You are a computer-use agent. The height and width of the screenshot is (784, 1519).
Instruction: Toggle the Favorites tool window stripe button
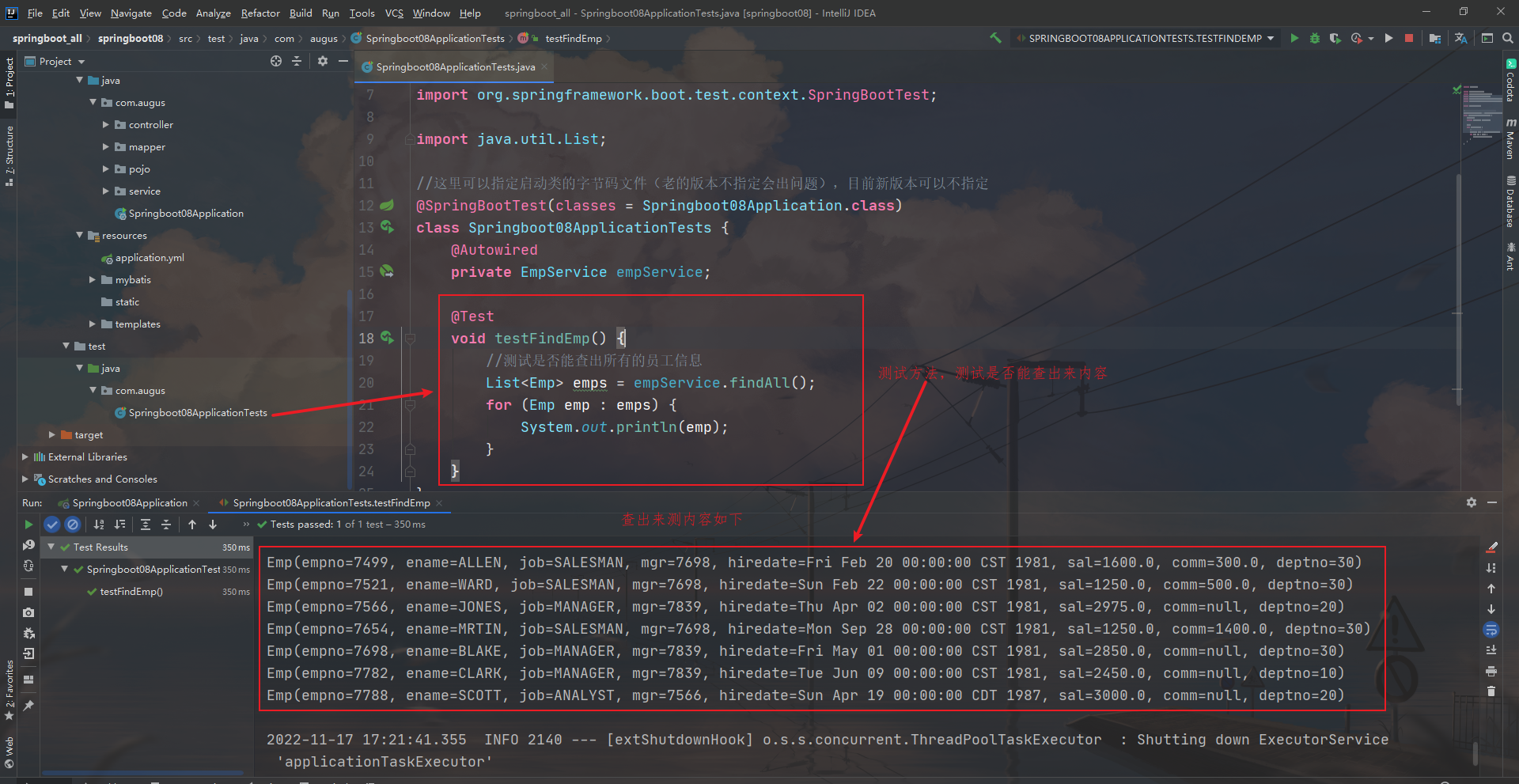(x=9, y=690)
